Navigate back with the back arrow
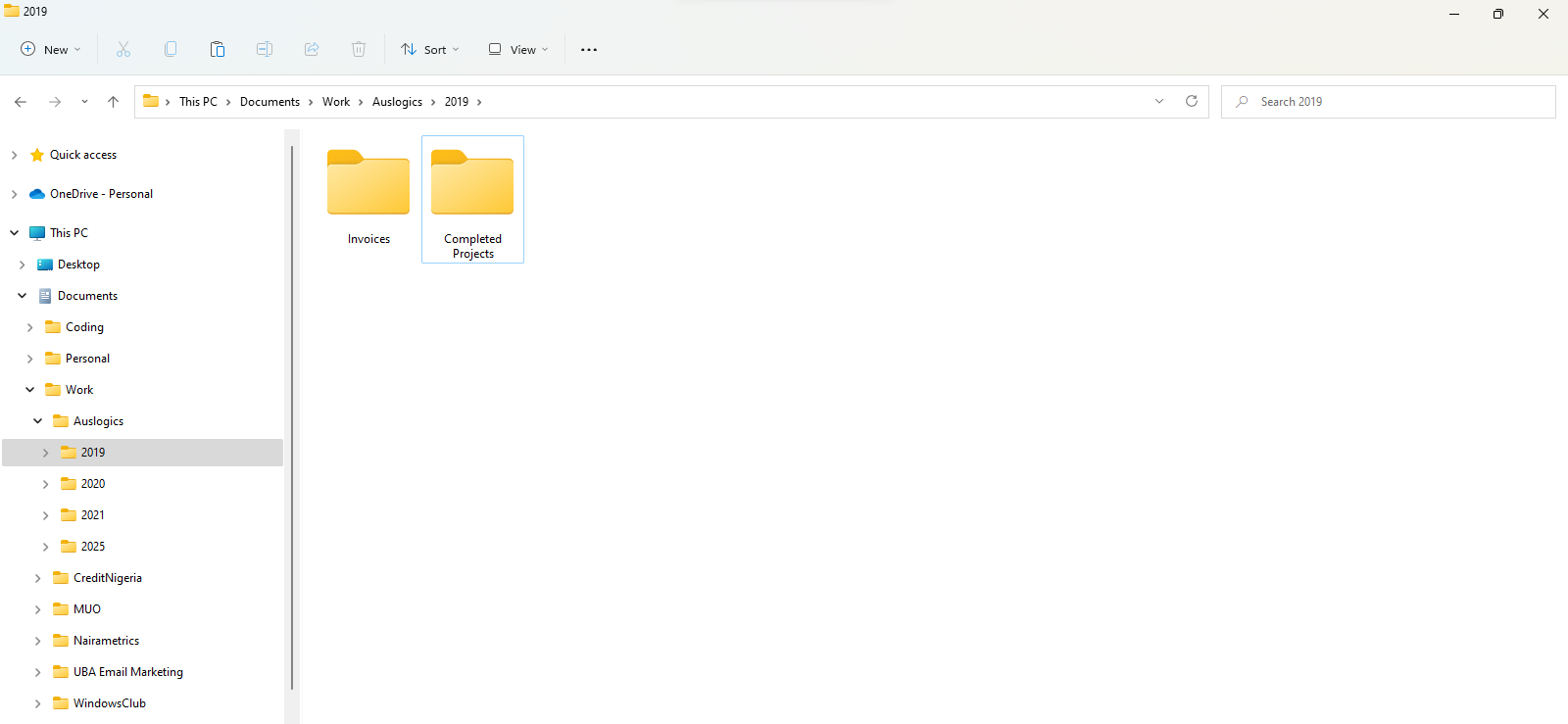 (21, 102)
